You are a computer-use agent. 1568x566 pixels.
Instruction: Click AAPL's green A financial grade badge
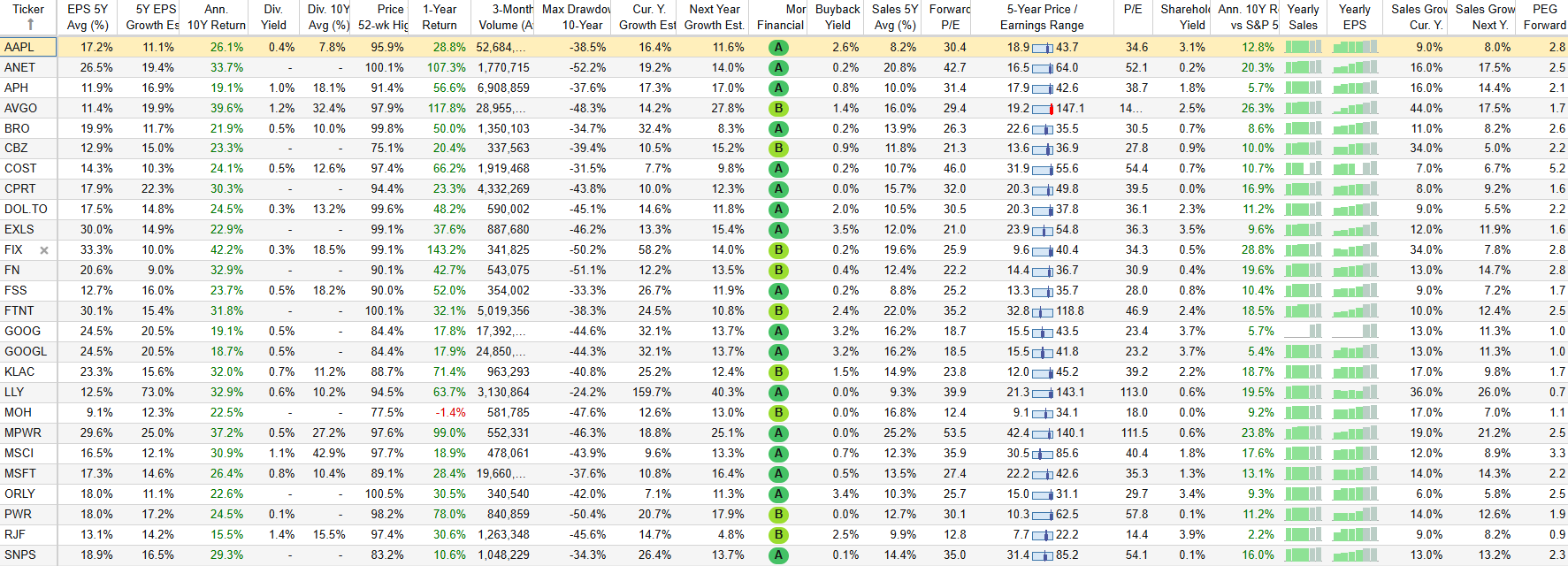pyautogui.click(x=778, y=48)
